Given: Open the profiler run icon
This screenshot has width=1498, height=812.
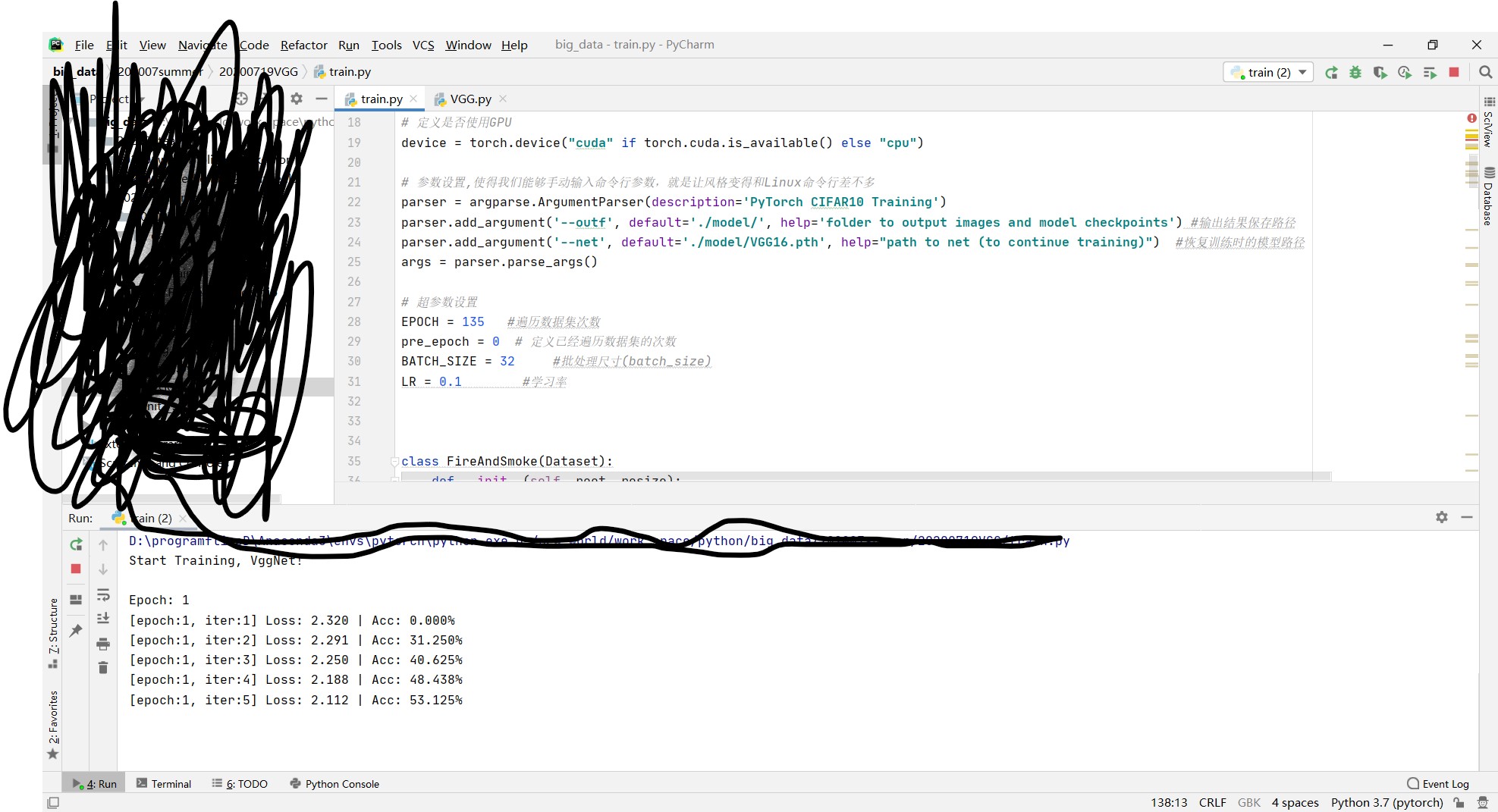Looking at the screenshot, I should (1405, 73).
